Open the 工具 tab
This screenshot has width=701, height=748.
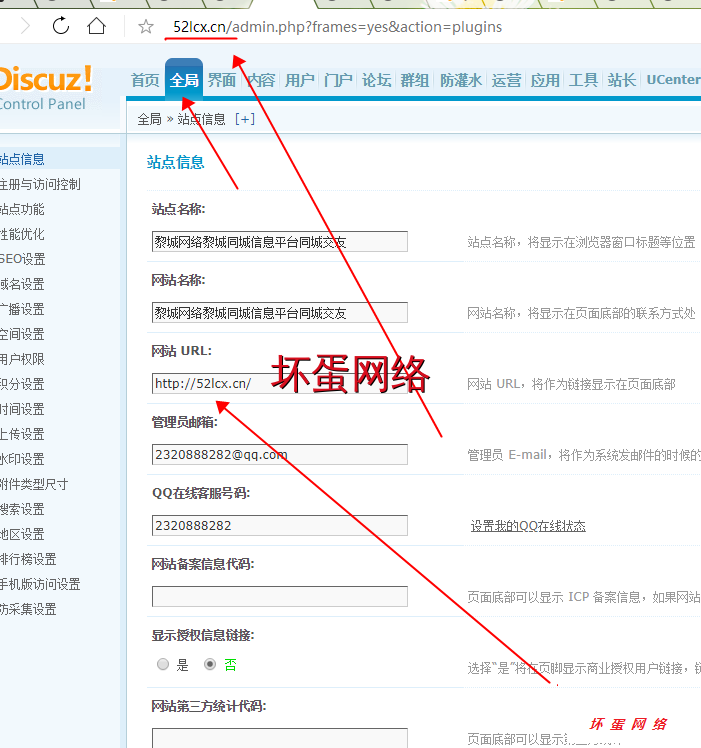[583, 80]
